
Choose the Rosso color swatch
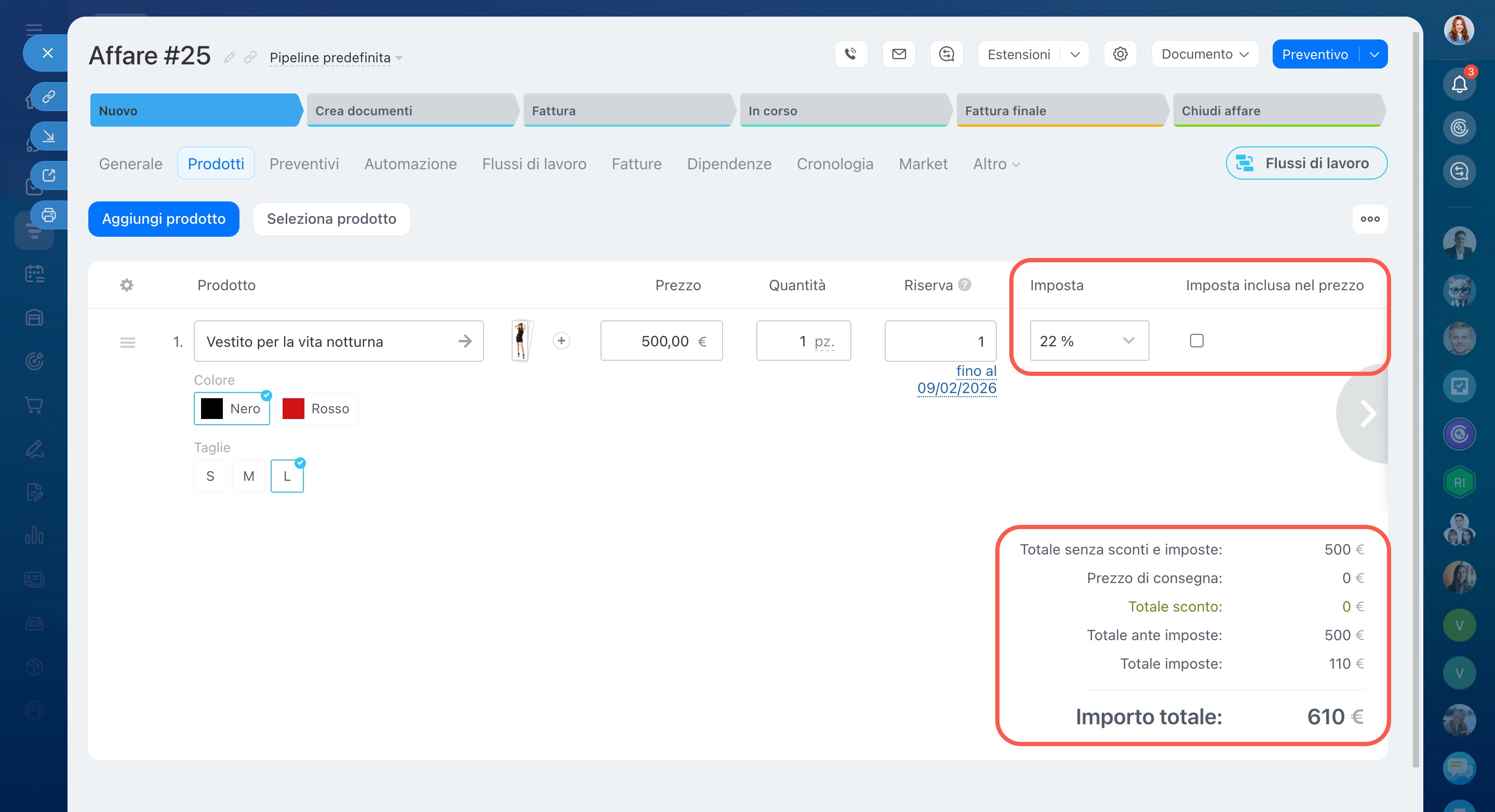click(316, 408)
